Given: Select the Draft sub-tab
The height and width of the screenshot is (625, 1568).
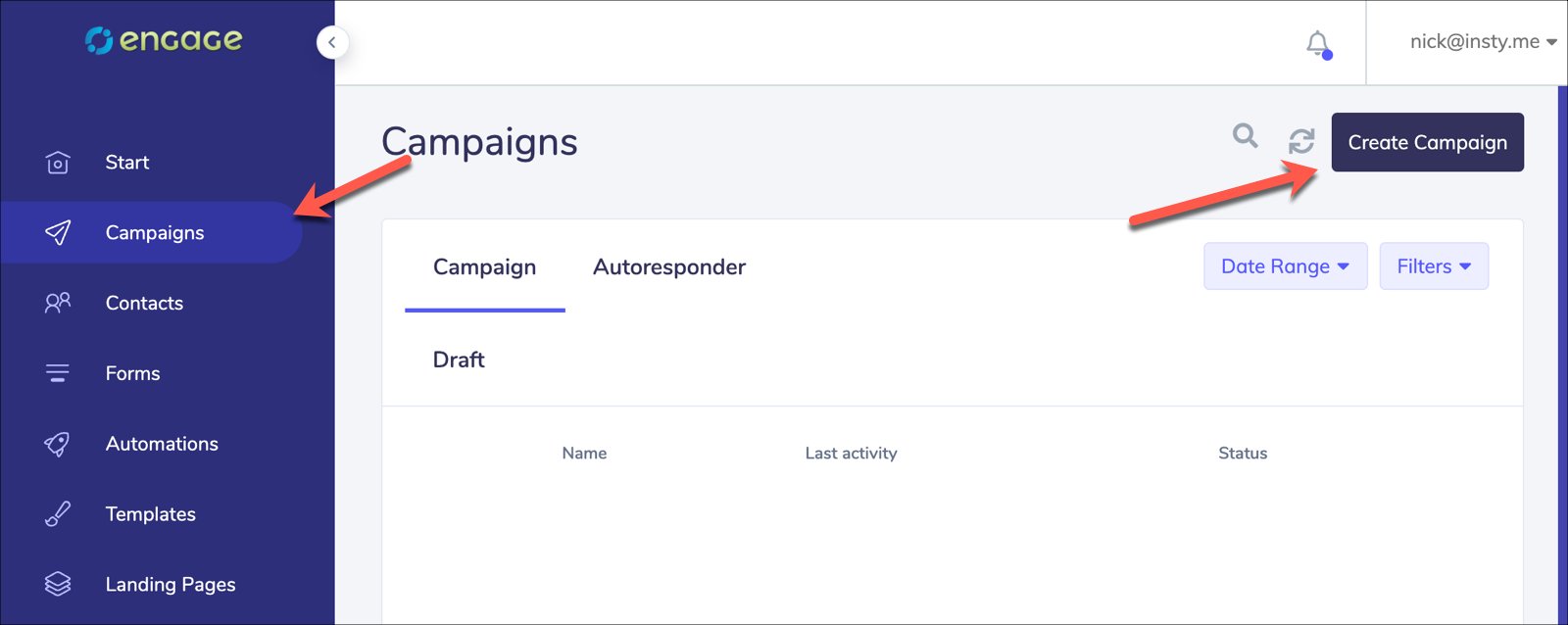Looking at the screenshot, I should click(459, 360).
